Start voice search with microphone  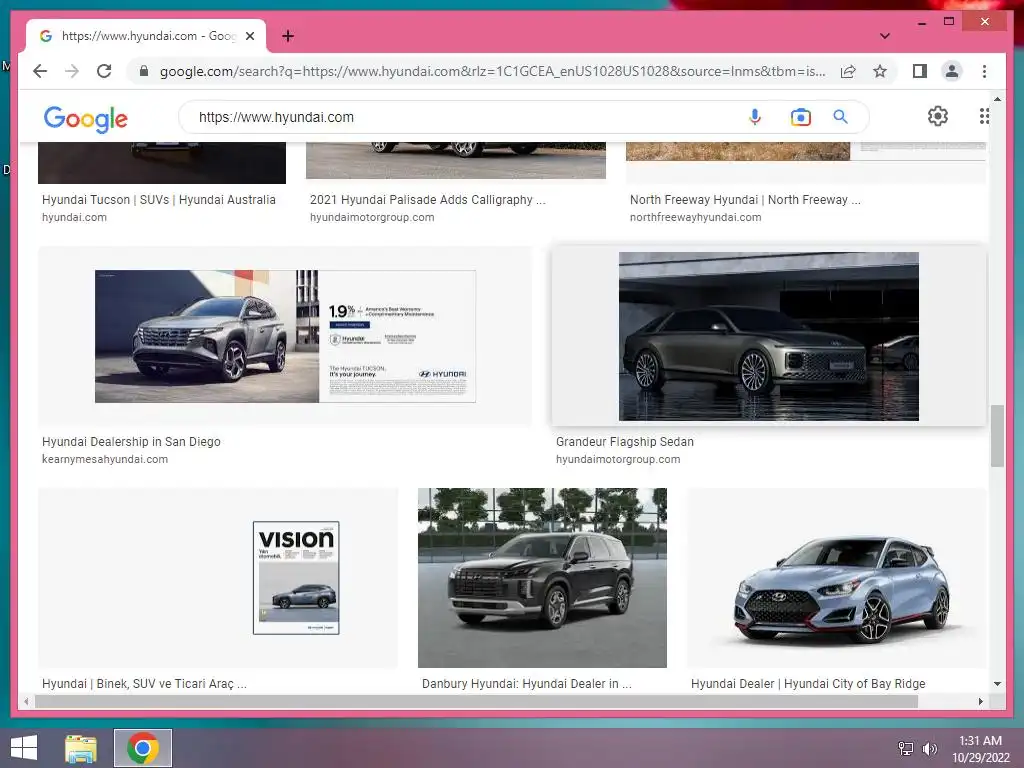pos(754,117)
